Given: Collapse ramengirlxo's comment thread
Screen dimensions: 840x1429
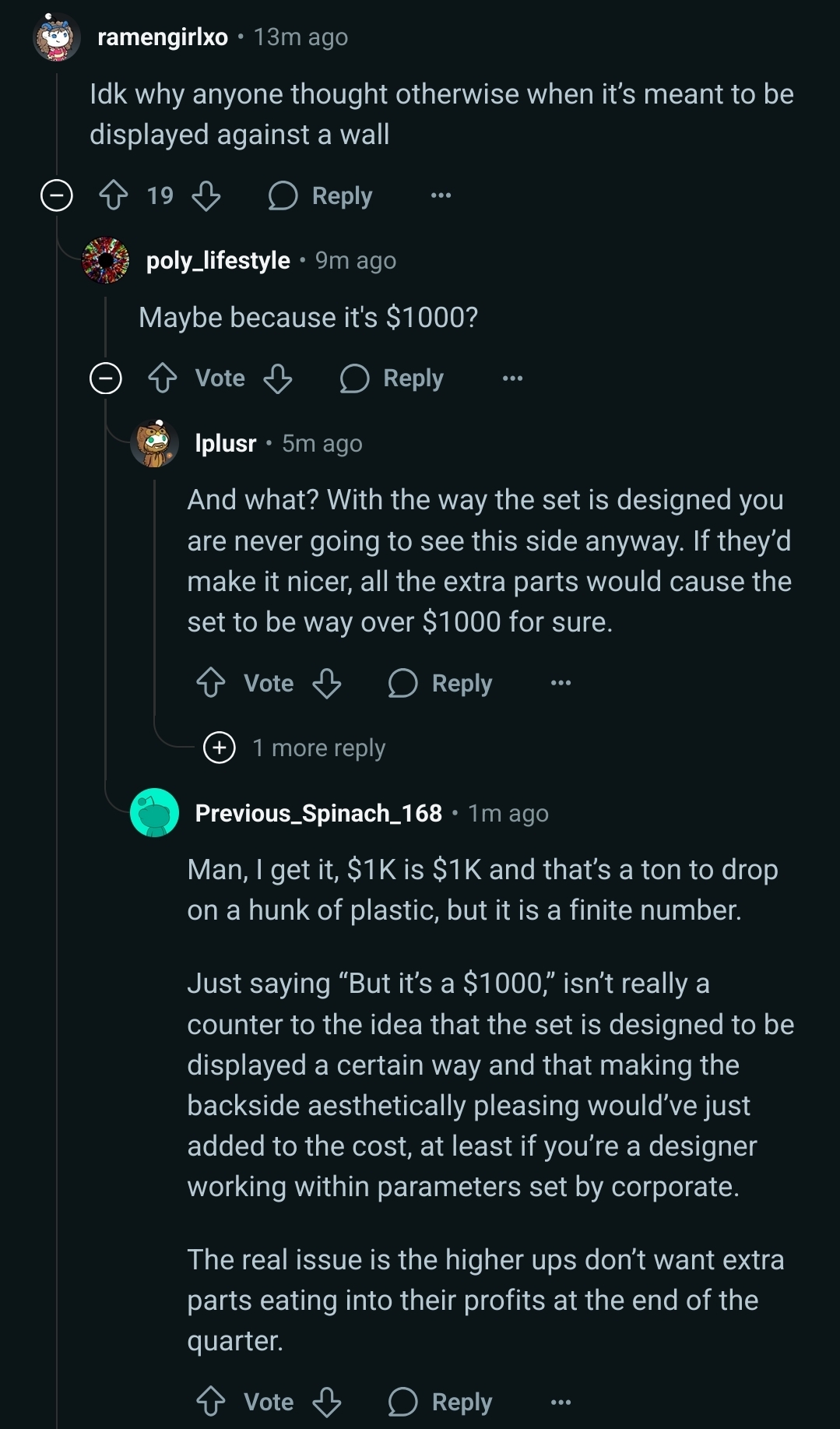Looking at the screenshot, I should [x=57, y=195].
